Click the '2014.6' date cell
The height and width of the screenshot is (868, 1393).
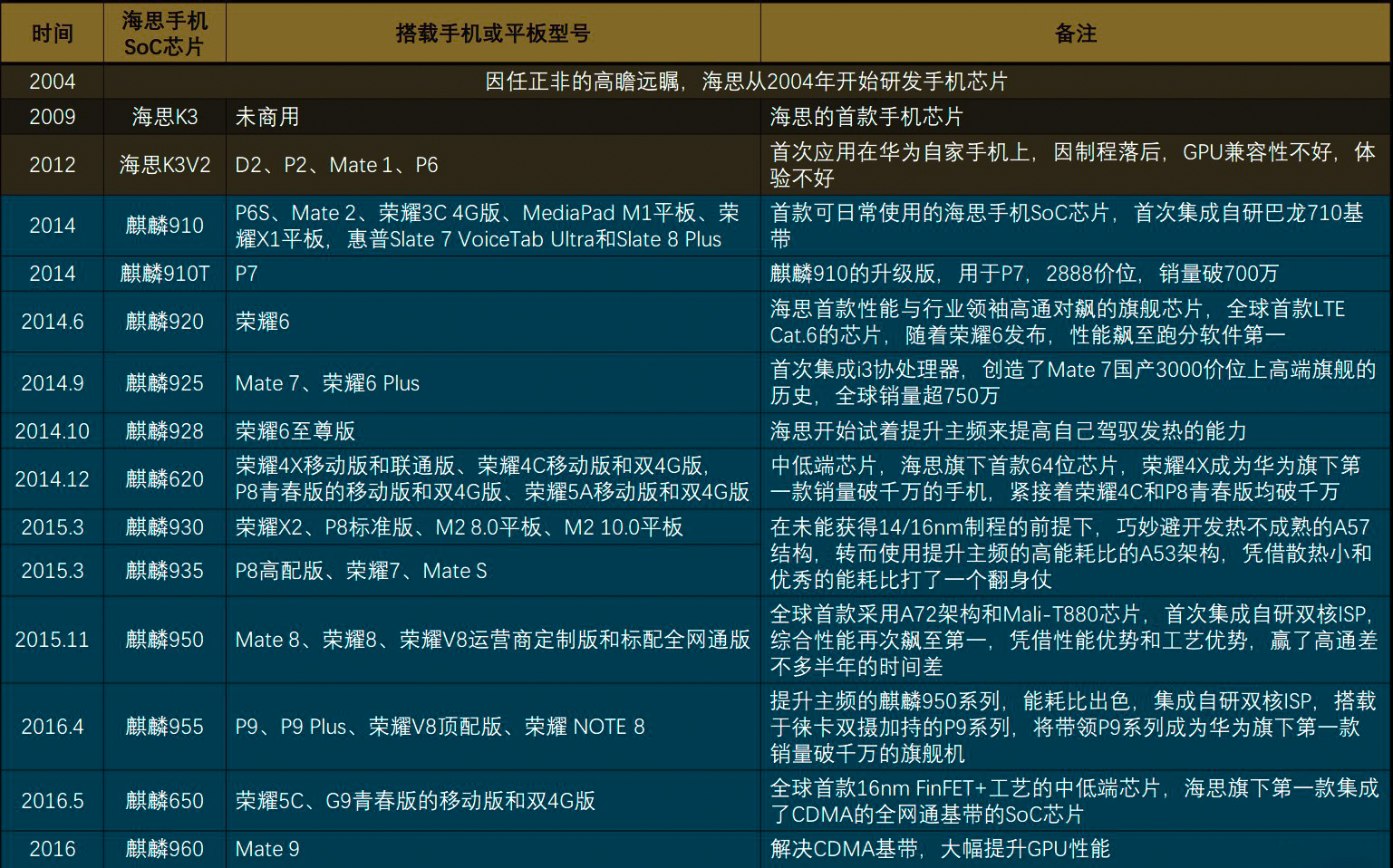(52, 322)
